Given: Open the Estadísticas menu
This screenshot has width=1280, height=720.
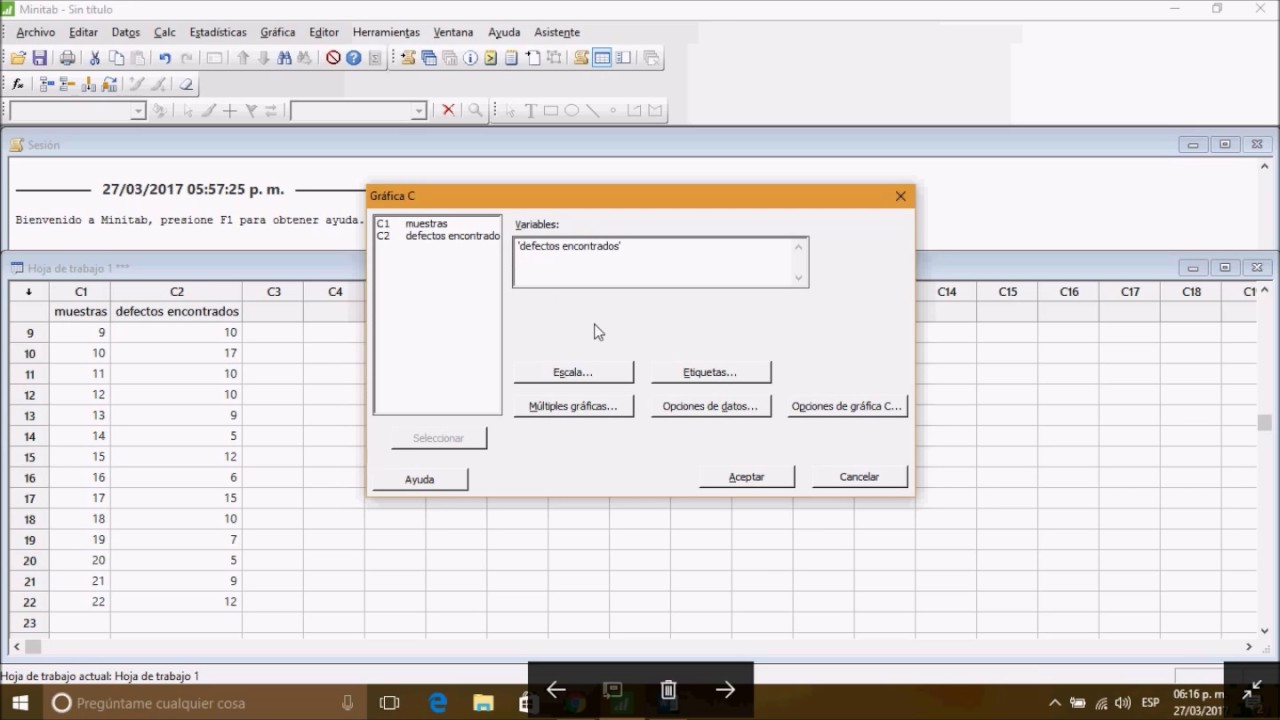Looking at the screenshot, I should pos(217,32).
